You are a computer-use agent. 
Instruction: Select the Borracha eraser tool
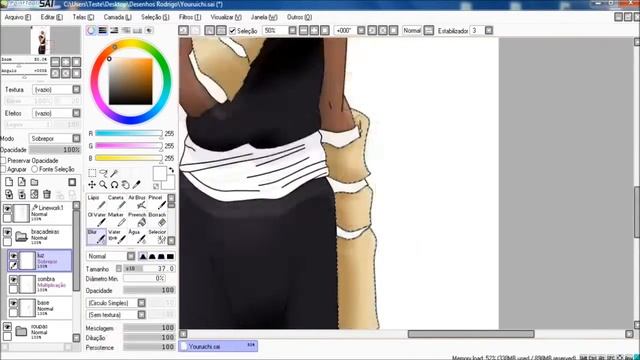tap(157, 219)
